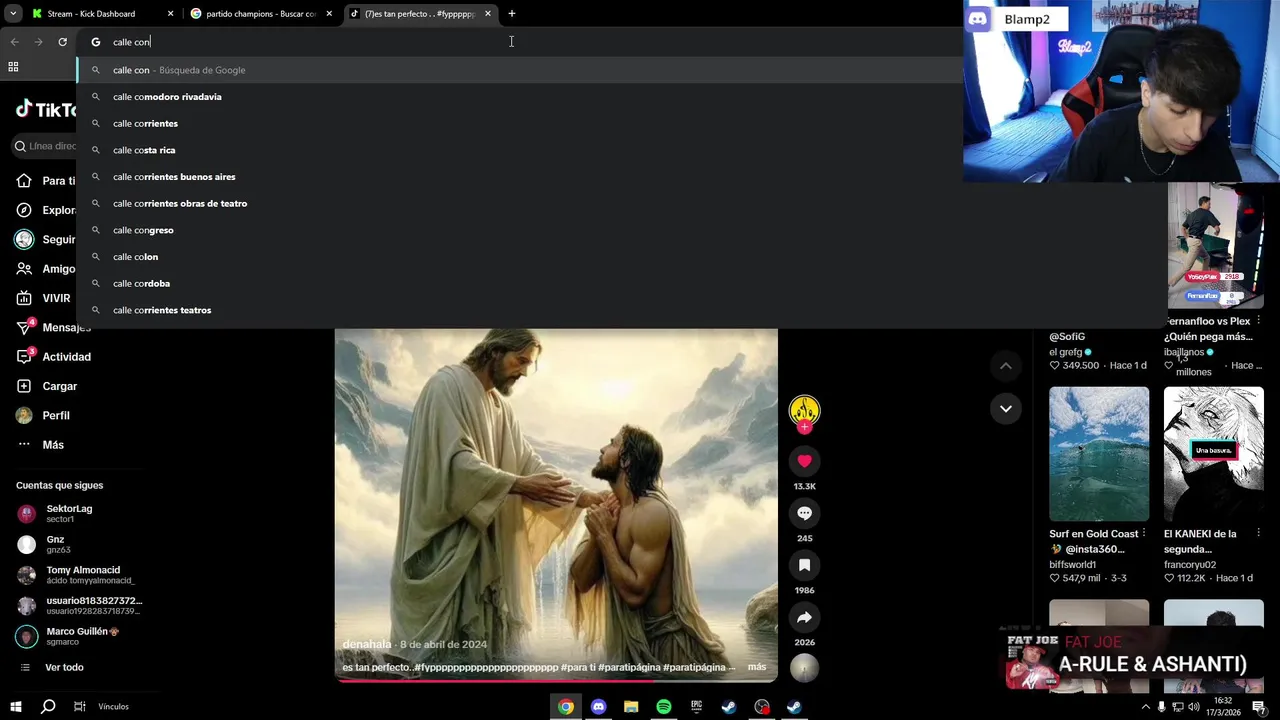
Task: Click the Windows Start button
Action: [15, 707]
